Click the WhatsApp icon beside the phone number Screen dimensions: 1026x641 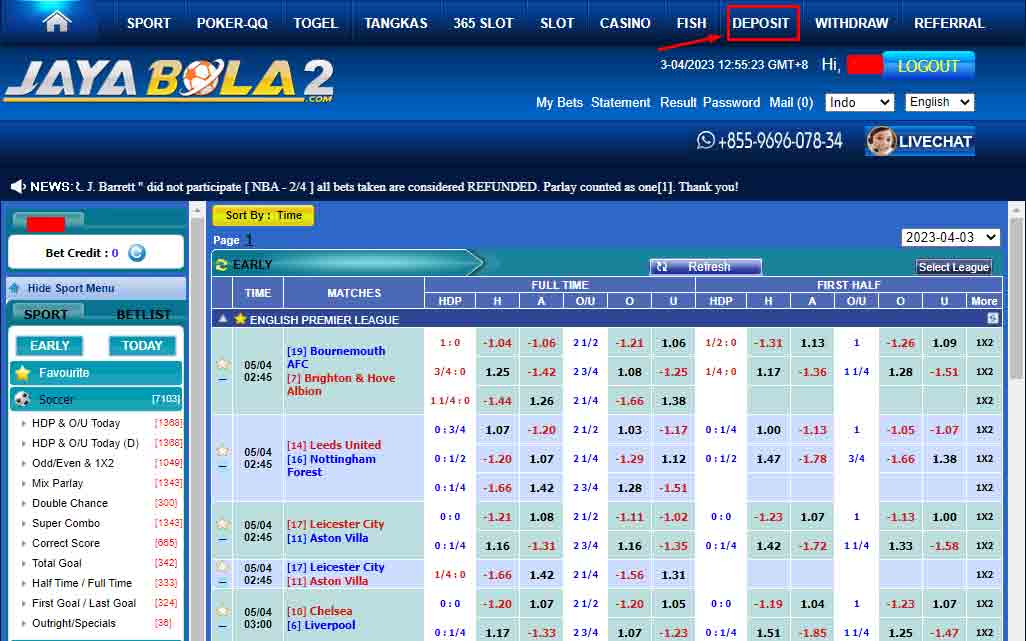[705, 141]
